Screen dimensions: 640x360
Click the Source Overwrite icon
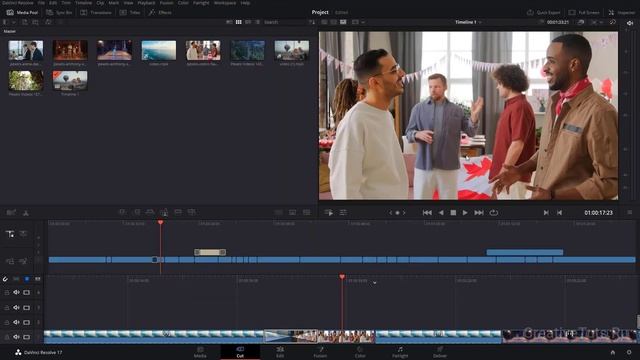[191, 212]
